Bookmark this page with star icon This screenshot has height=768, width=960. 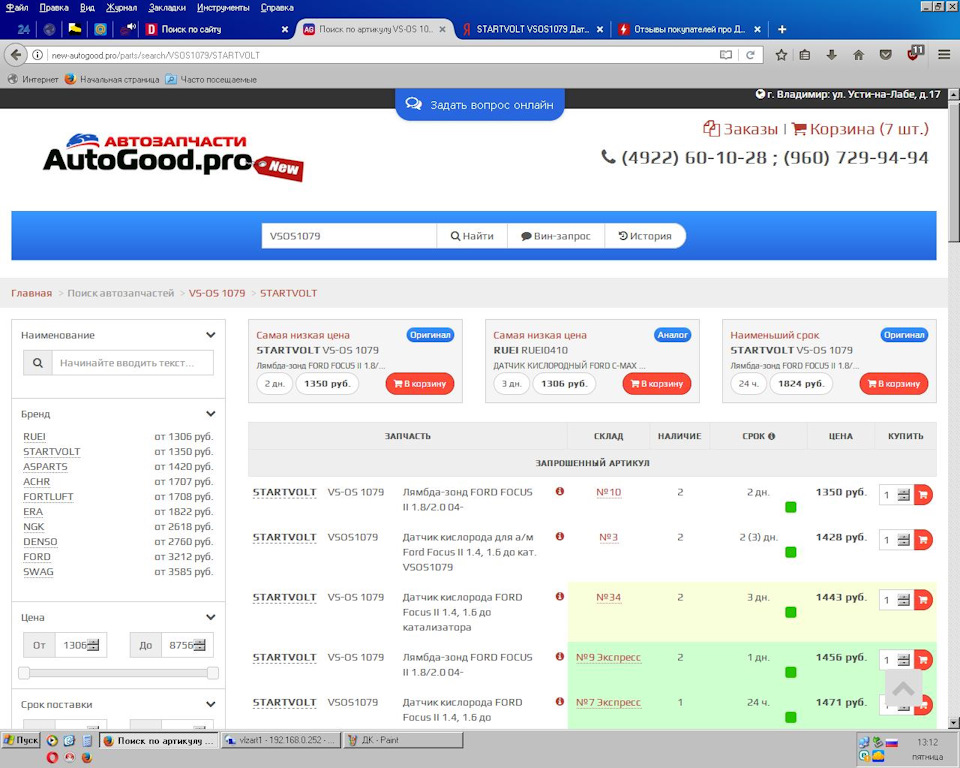click(x=781, y=55)
